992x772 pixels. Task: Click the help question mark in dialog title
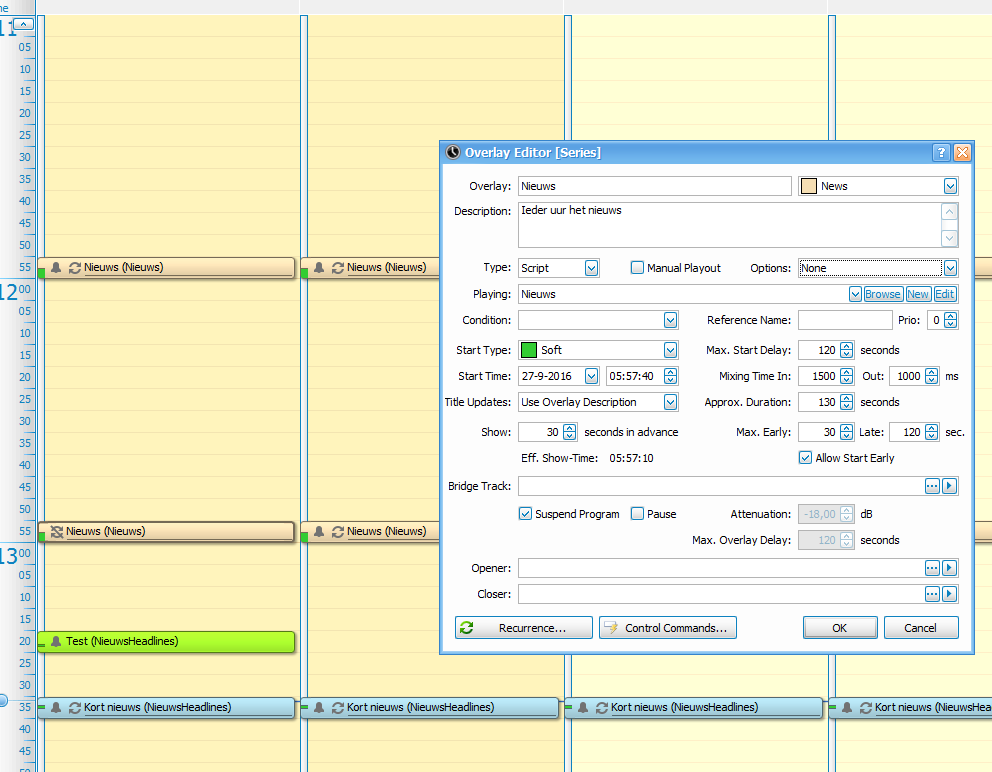[941, 153]
